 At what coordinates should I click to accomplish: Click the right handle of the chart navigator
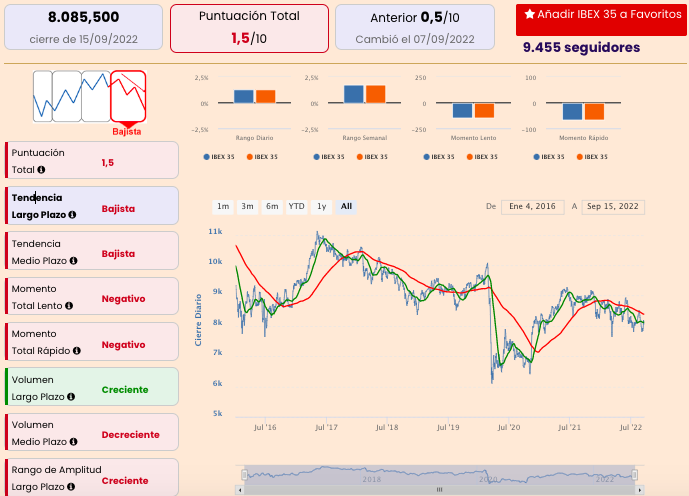(x=635, y=474)
